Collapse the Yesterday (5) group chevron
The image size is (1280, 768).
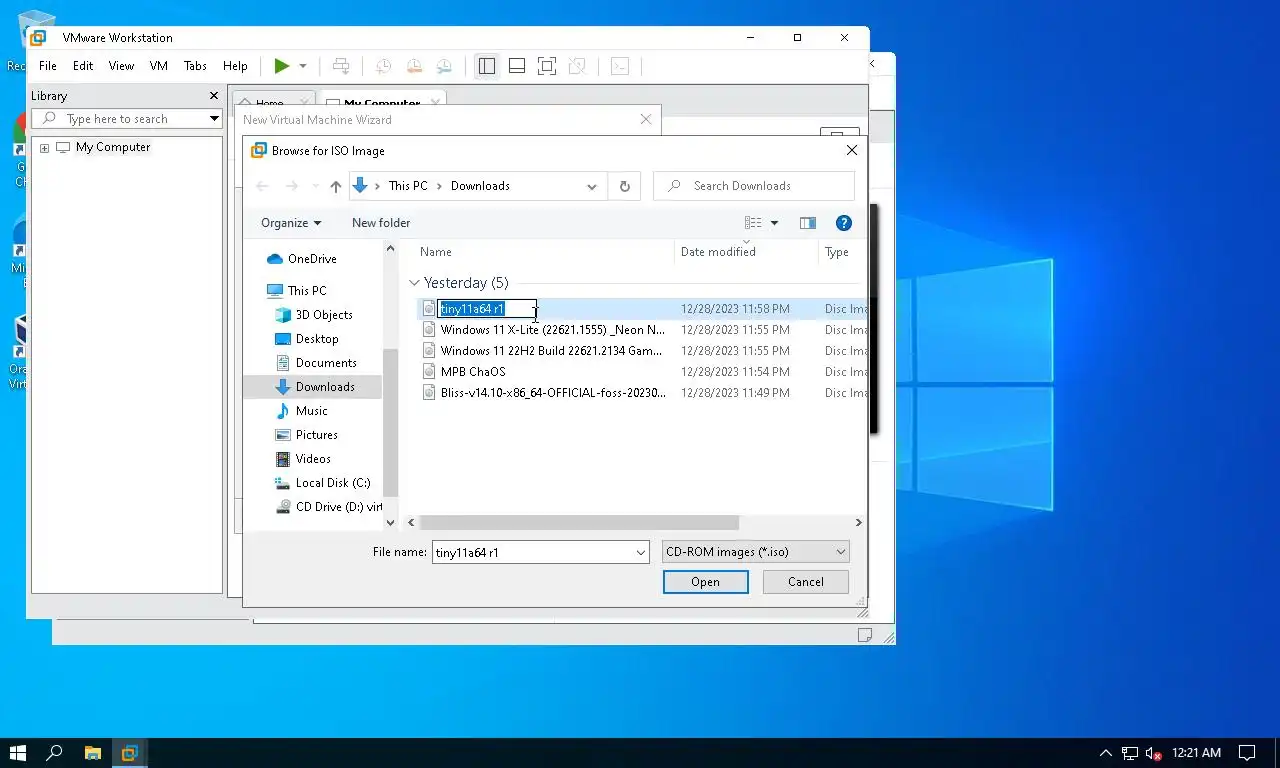pos(414,283)
